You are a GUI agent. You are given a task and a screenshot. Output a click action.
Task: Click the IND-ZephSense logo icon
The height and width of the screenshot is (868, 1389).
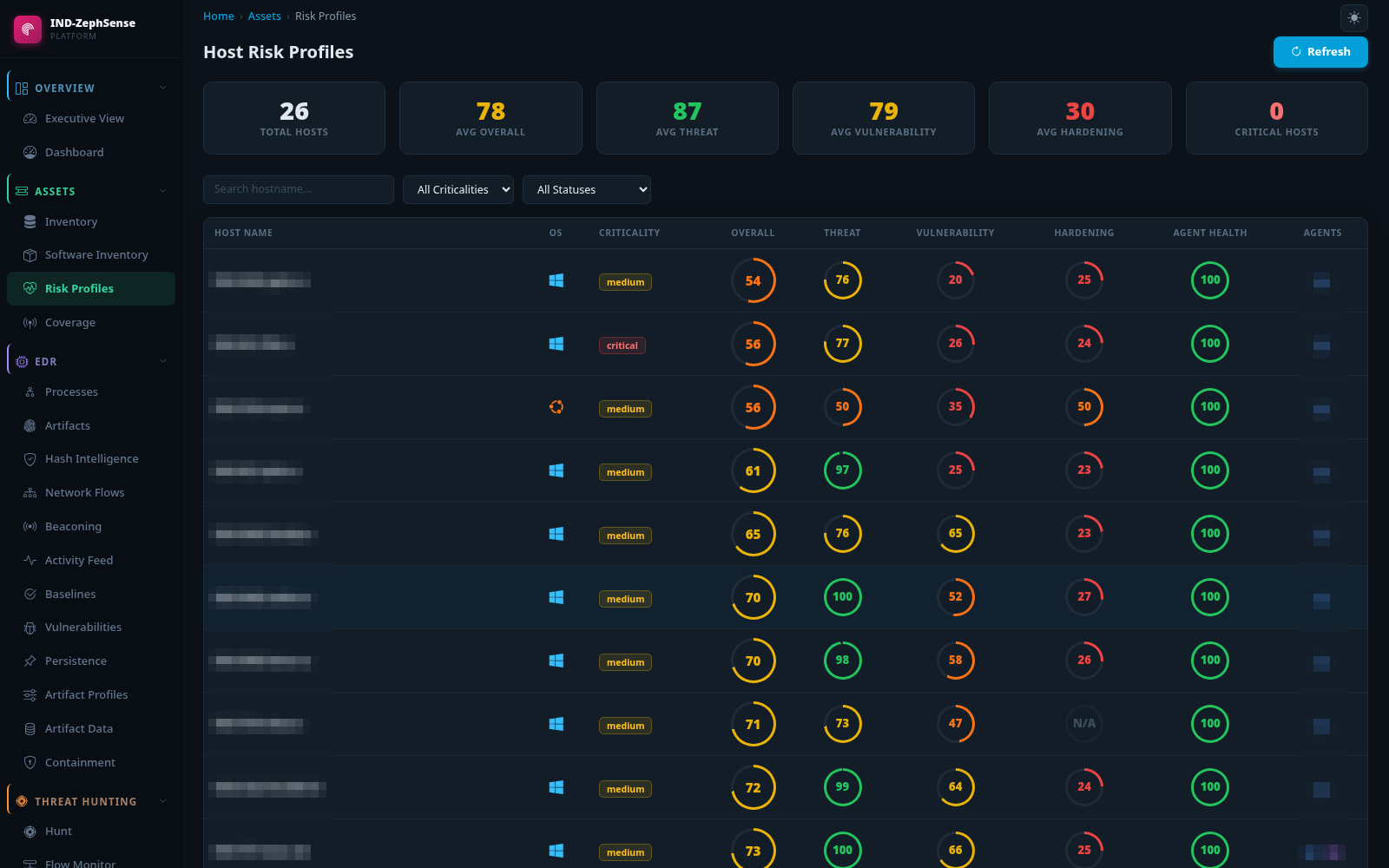(28, 29)
